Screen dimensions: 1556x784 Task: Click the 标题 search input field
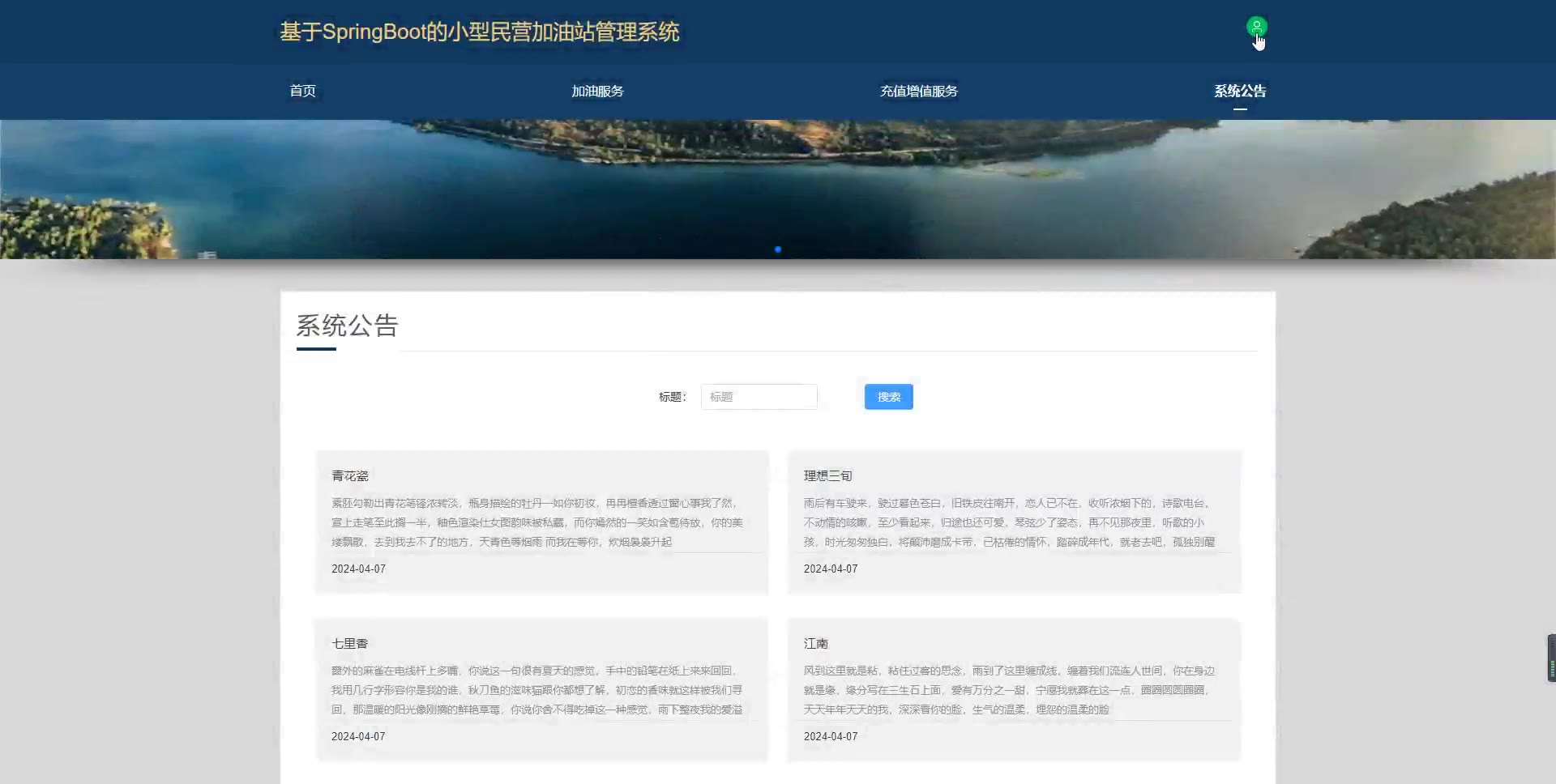tap(759, 397)
